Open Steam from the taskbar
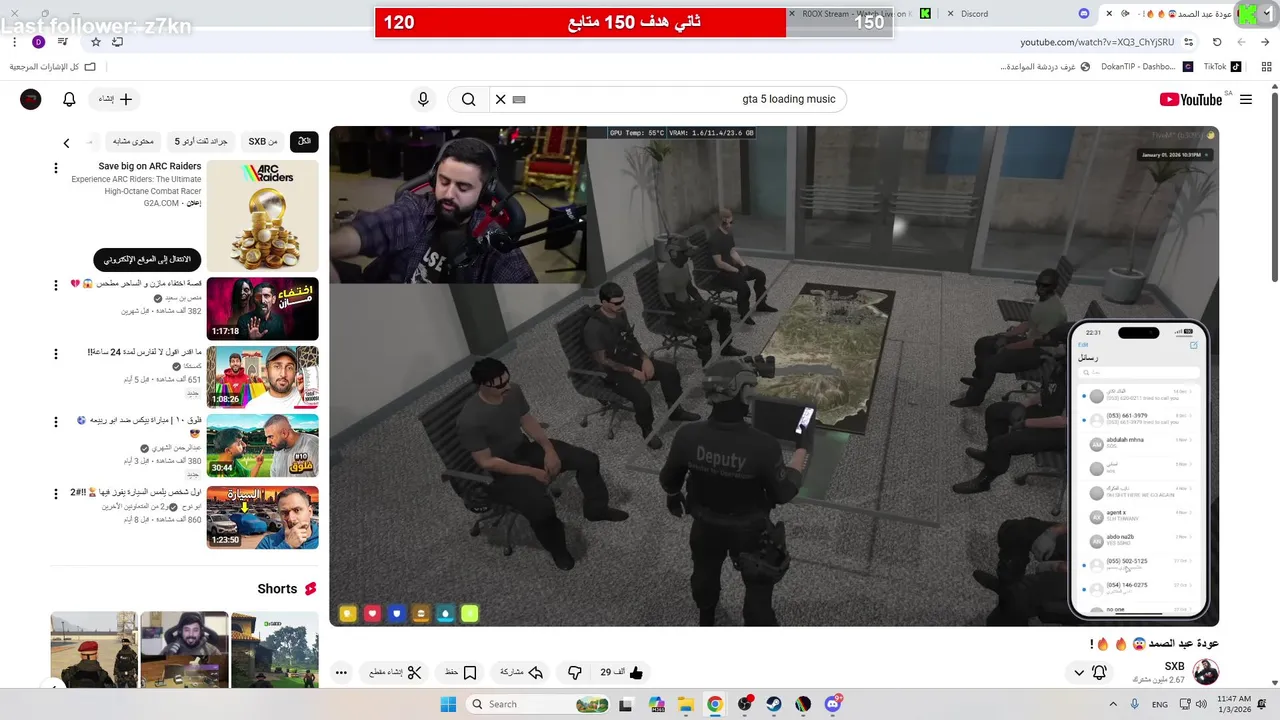Image resolution: width=1280 pixels, height=720 pixels. pos(774,704)
